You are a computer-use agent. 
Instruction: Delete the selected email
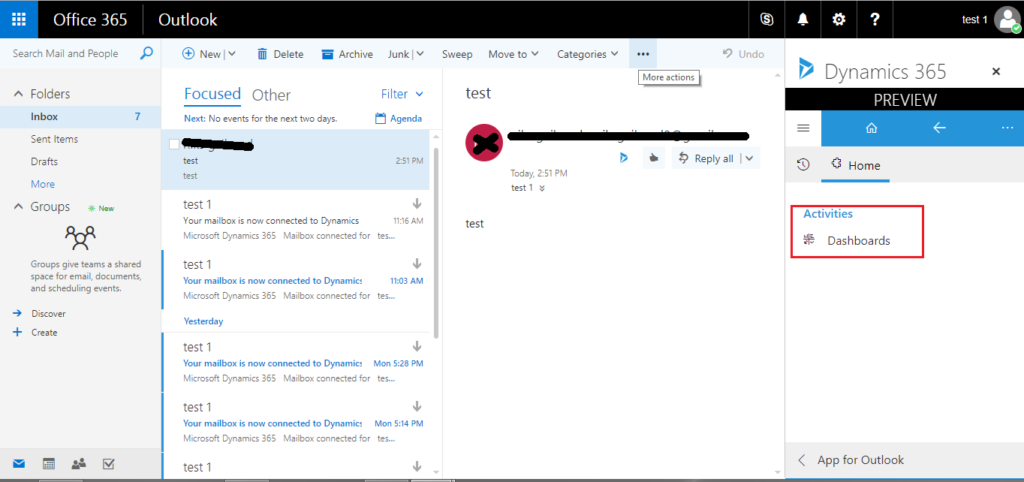[281, 54]
